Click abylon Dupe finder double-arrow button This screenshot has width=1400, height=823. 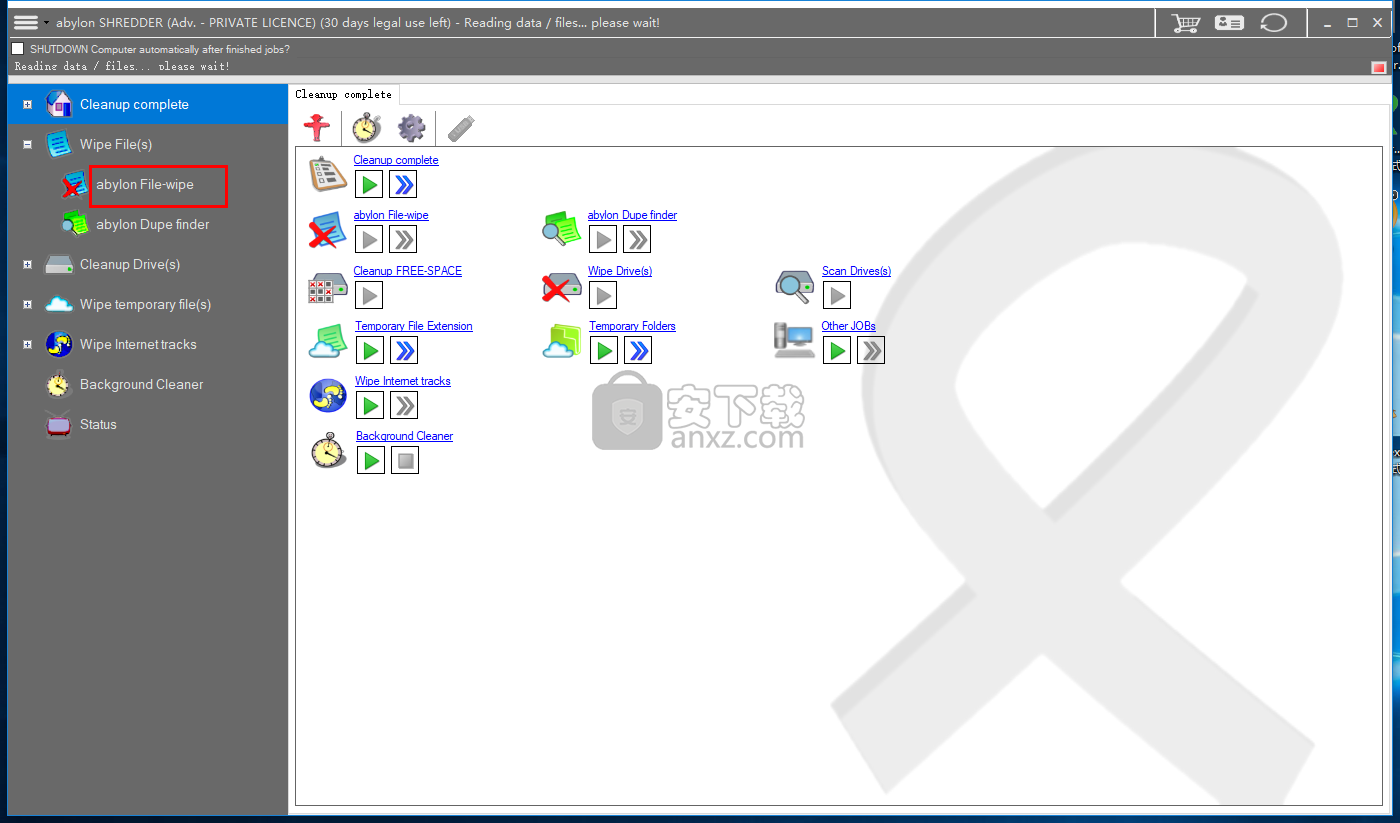point(637,239)
